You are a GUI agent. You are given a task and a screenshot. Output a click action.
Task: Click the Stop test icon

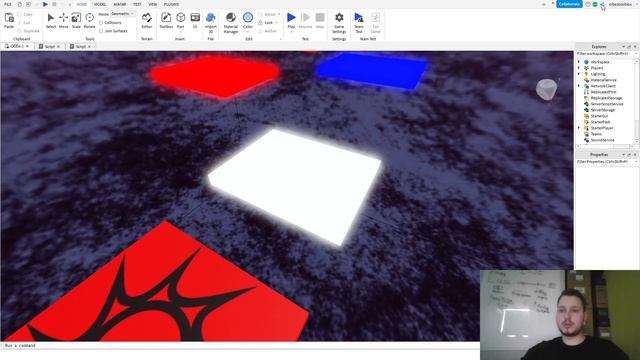(320, 18)
